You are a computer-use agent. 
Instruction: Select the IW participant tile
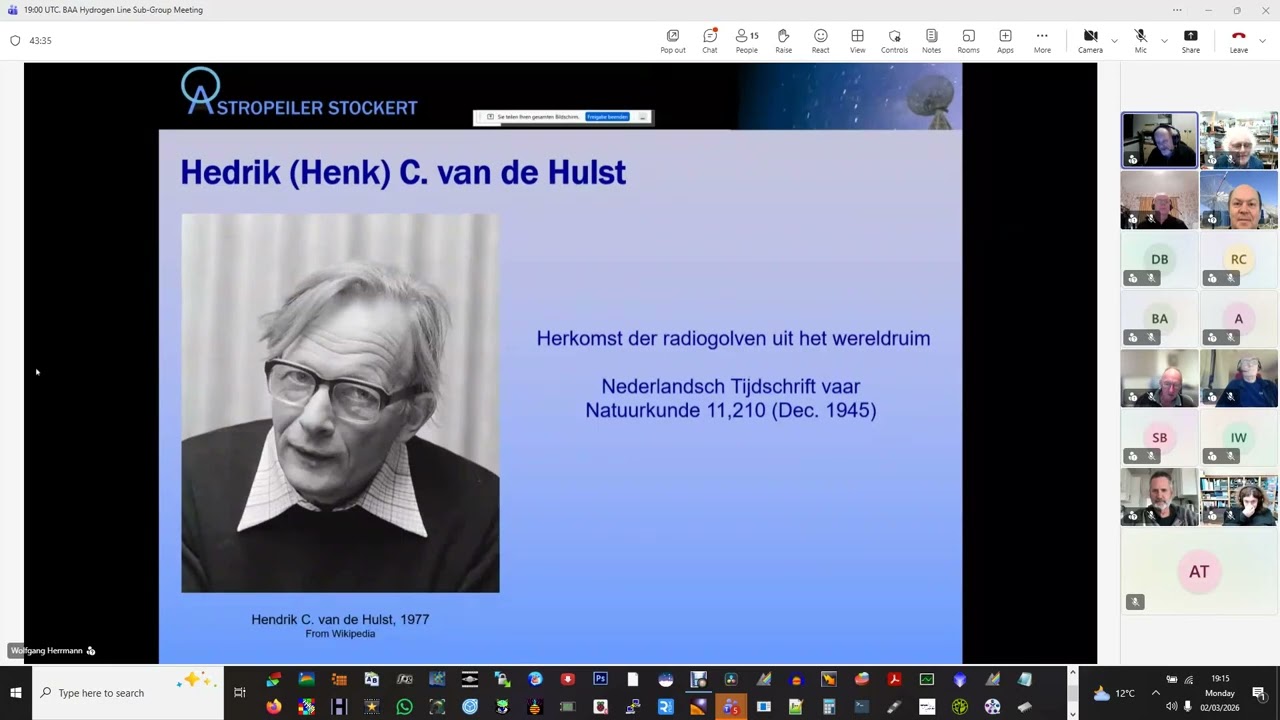tap(1239, 438)
